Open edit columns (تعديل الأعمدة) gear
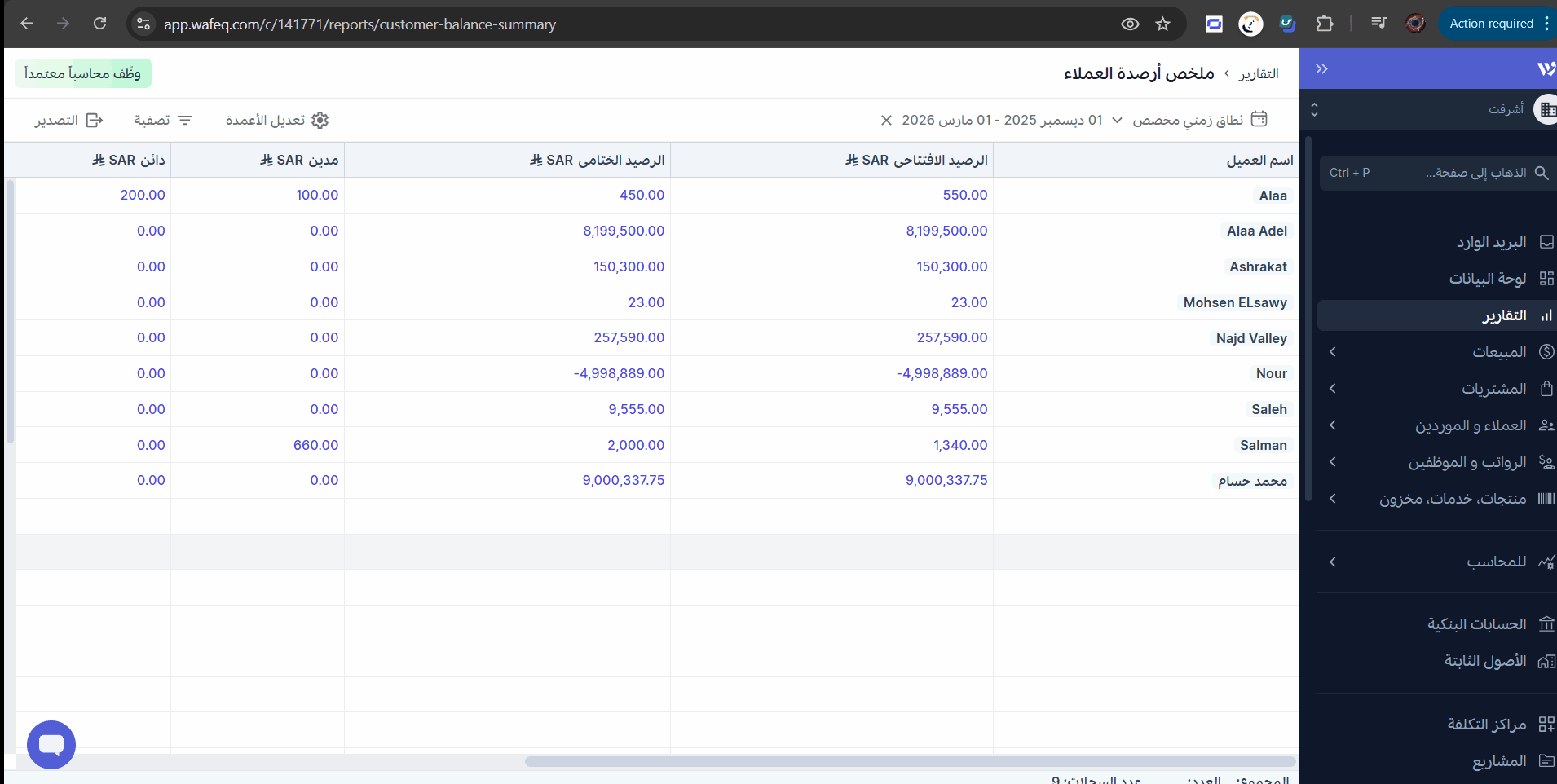1557x784 pixels. pyautogui.click(x=320, y=121)
